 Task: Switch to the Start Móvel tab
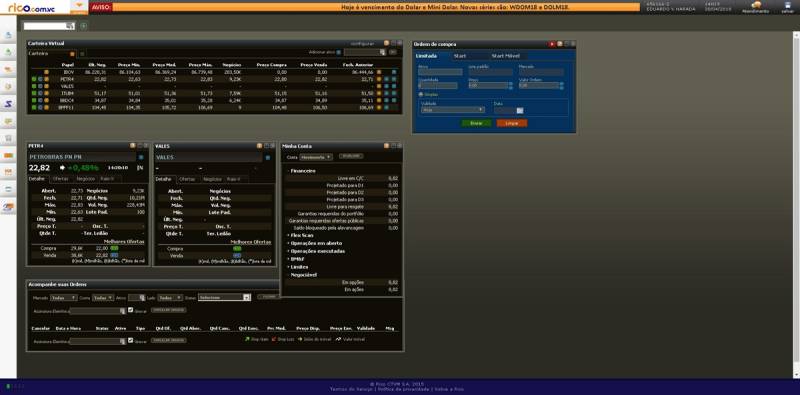[x=506, y=56]
